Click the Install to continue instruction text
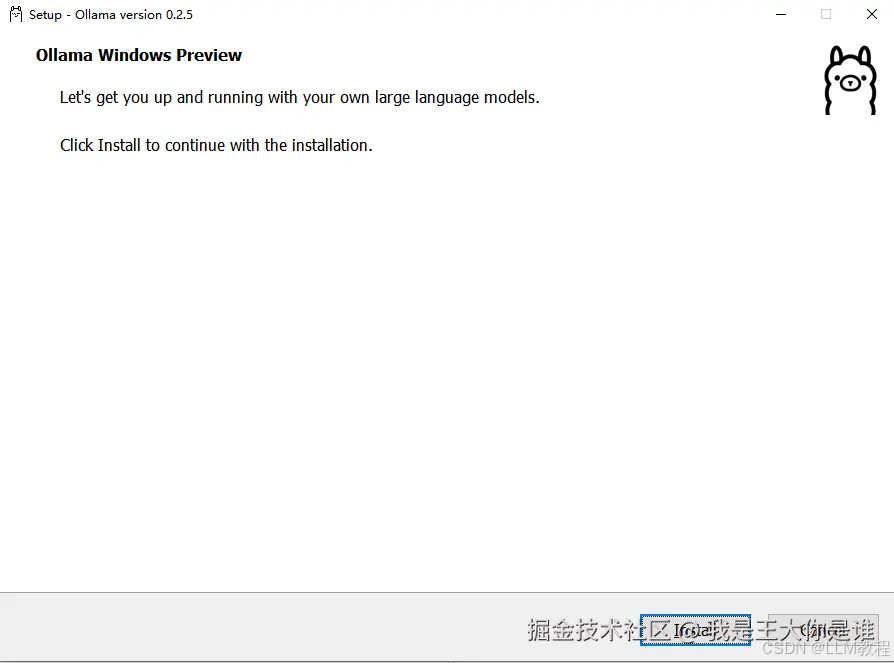 [215, 145]
